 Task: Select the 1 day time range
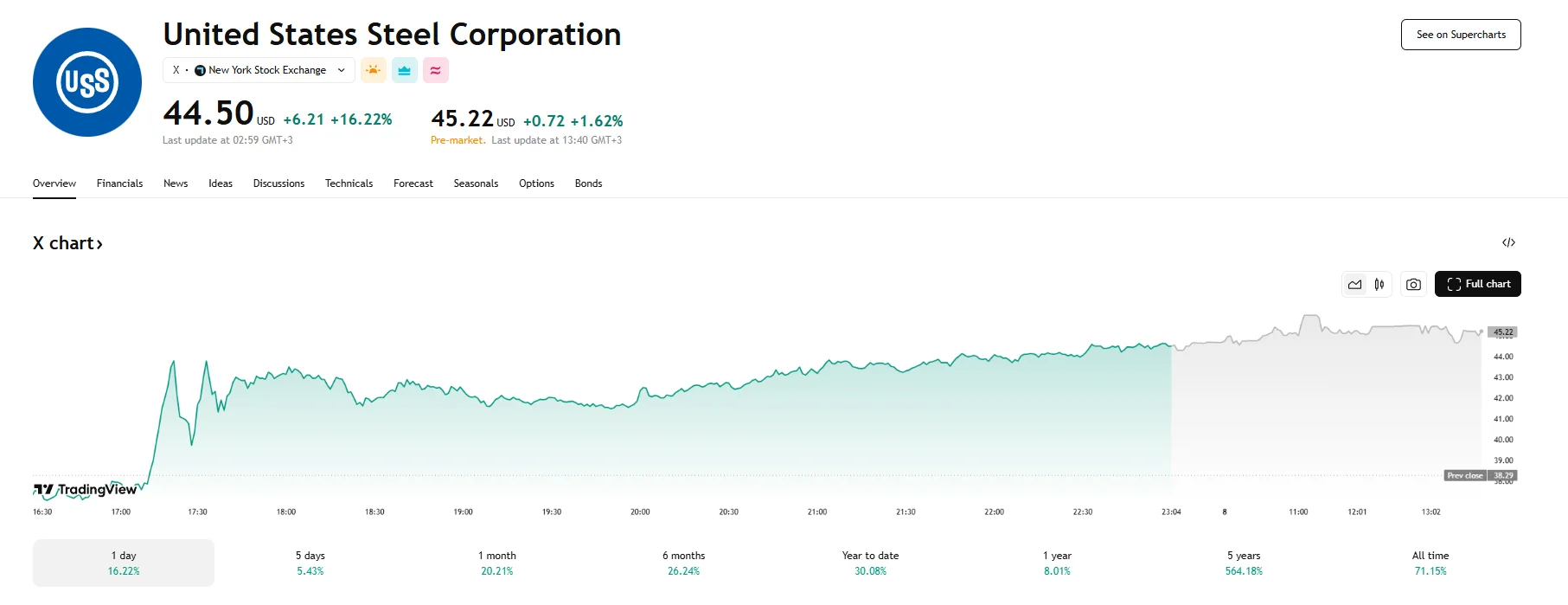point(124,563)
